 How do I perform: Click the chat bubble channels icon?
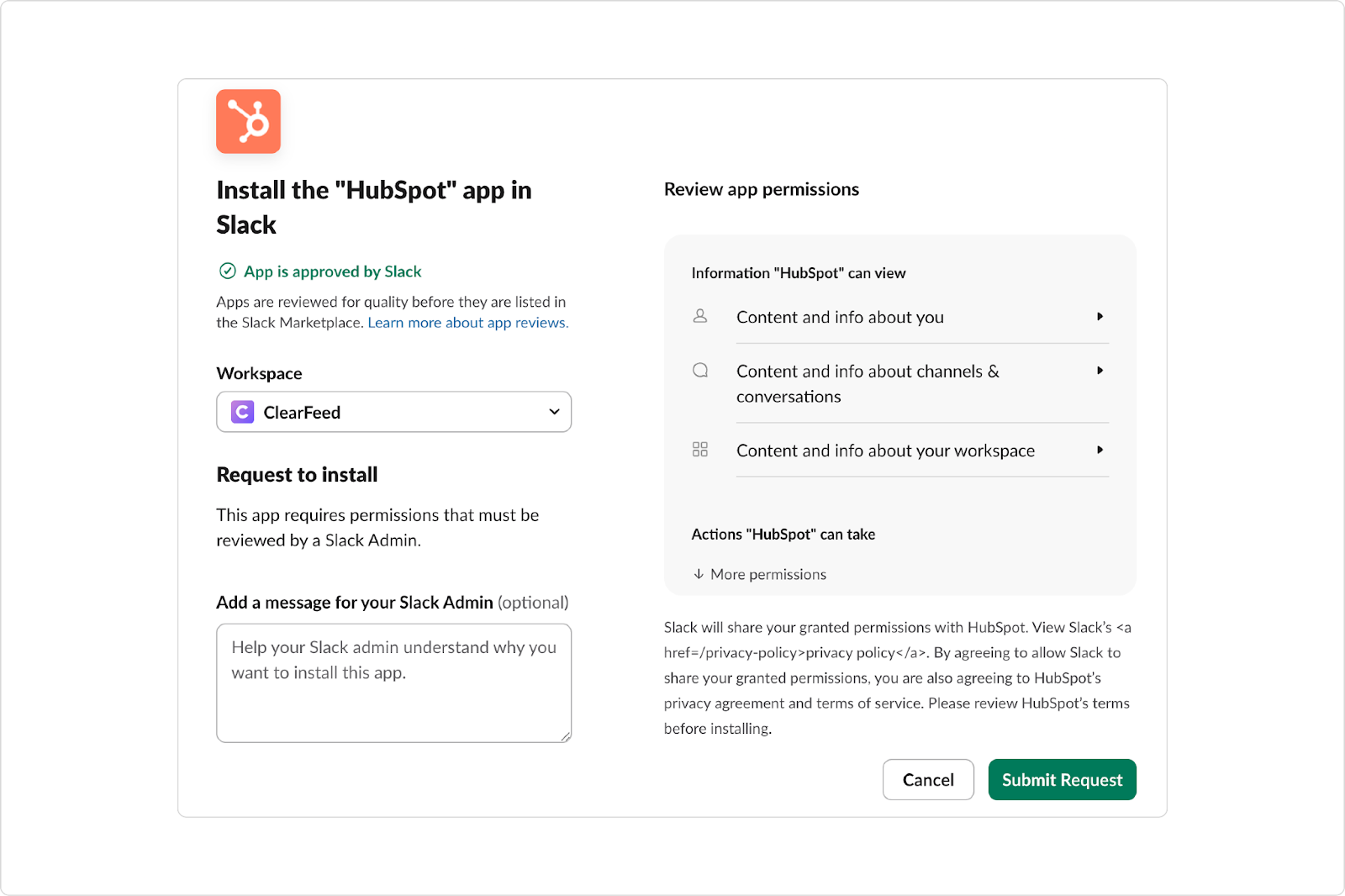pos(700,371)
